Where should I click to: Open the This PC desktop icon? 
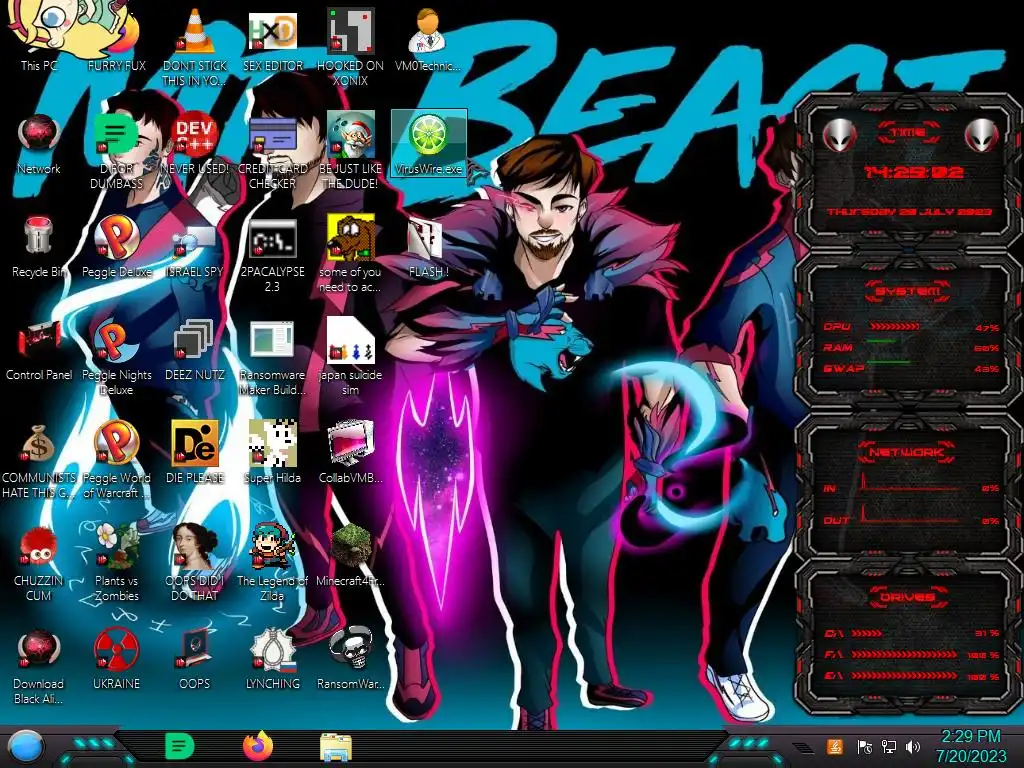point(39,36)
